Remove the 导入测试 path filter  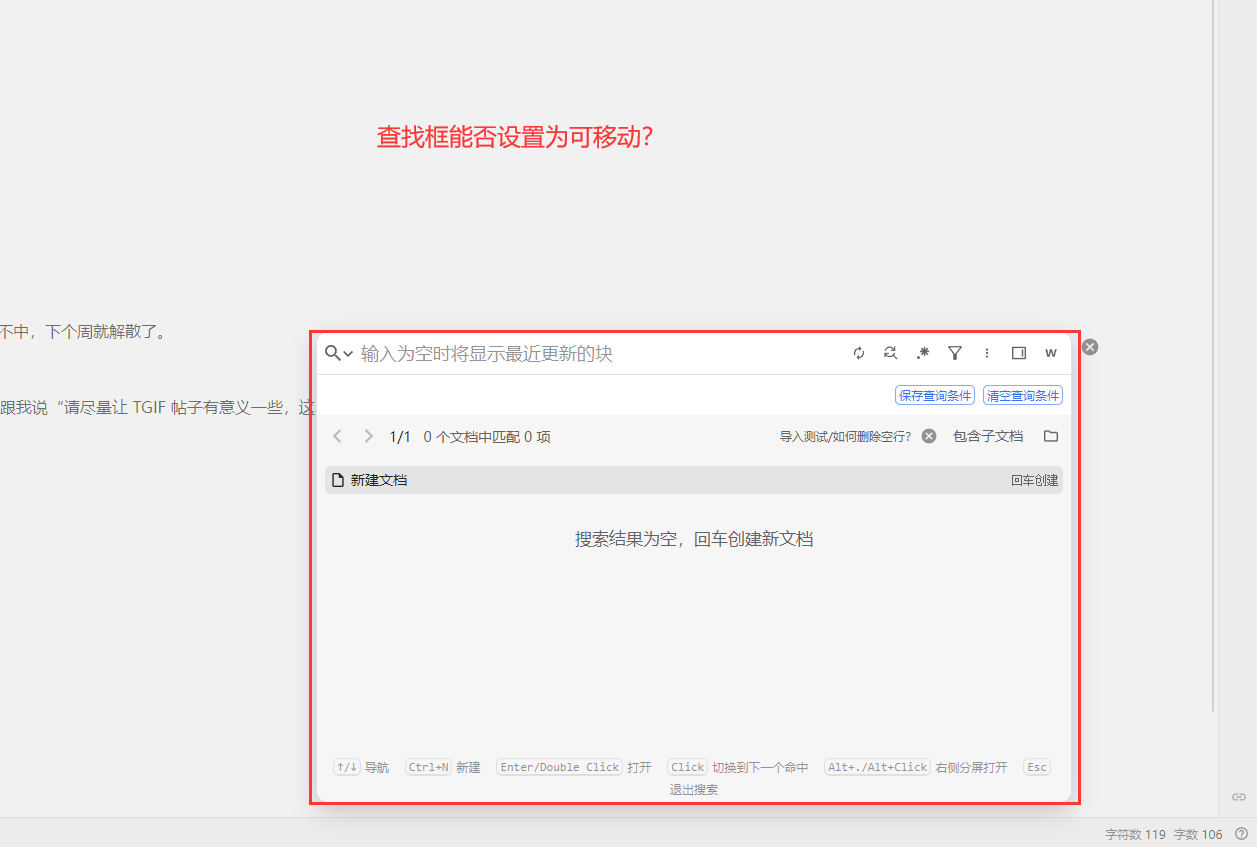929,436
